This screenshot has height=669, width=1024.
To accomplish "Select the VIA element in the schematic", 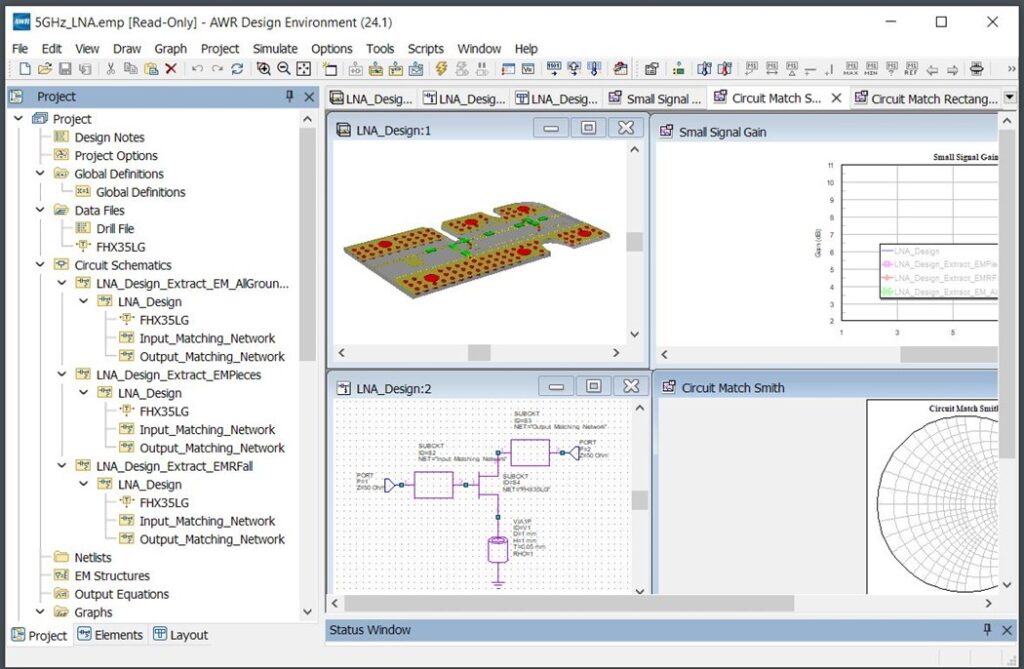I will (498, 550).
